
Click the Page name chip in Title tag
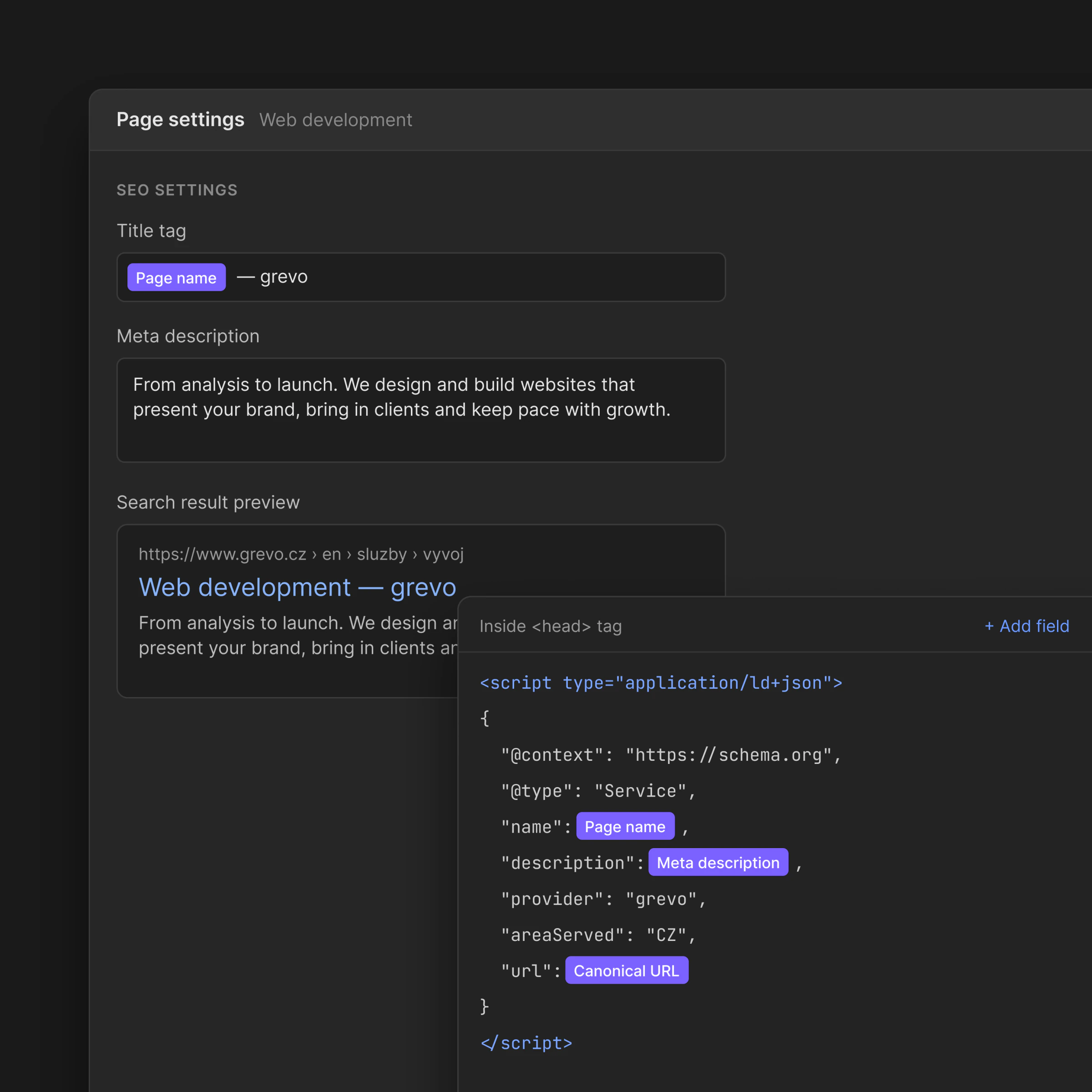pyautogui.click(x=177, y=278)
